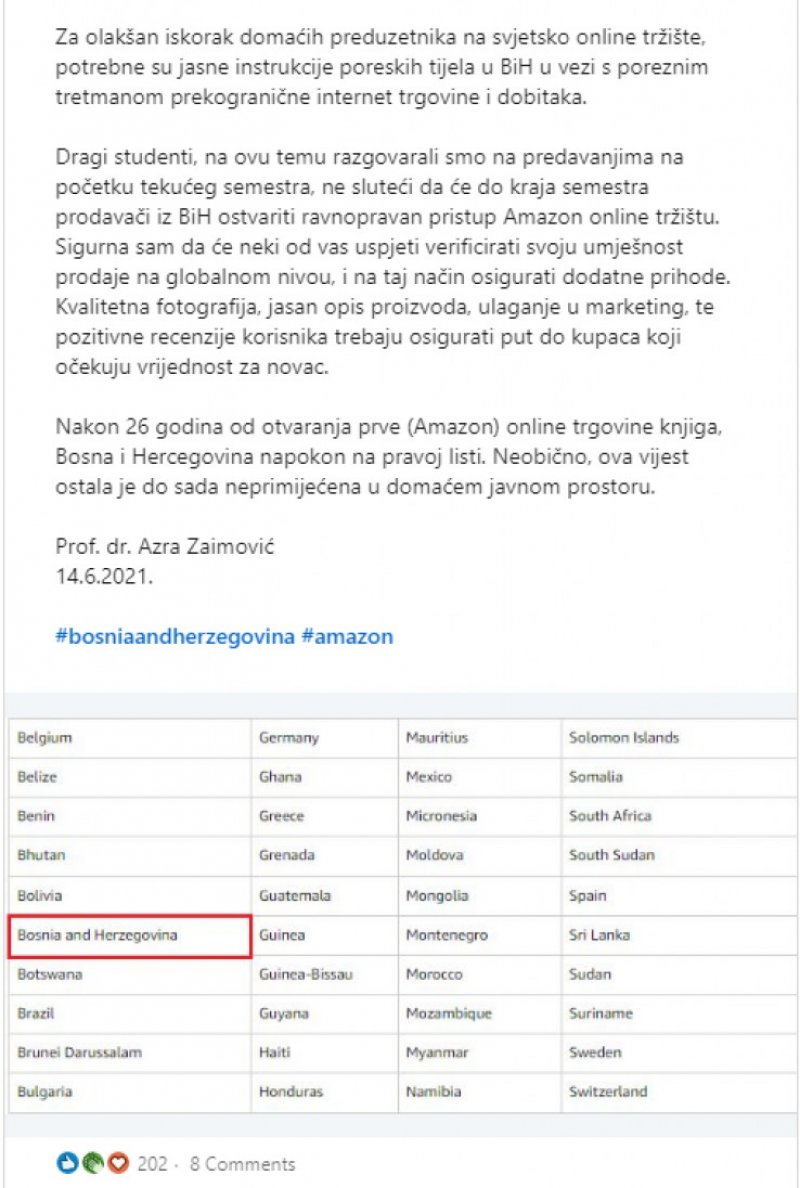Open the 202 reactions count
Viewport: 800px width, 1188px height.
tap(152, 1163)
